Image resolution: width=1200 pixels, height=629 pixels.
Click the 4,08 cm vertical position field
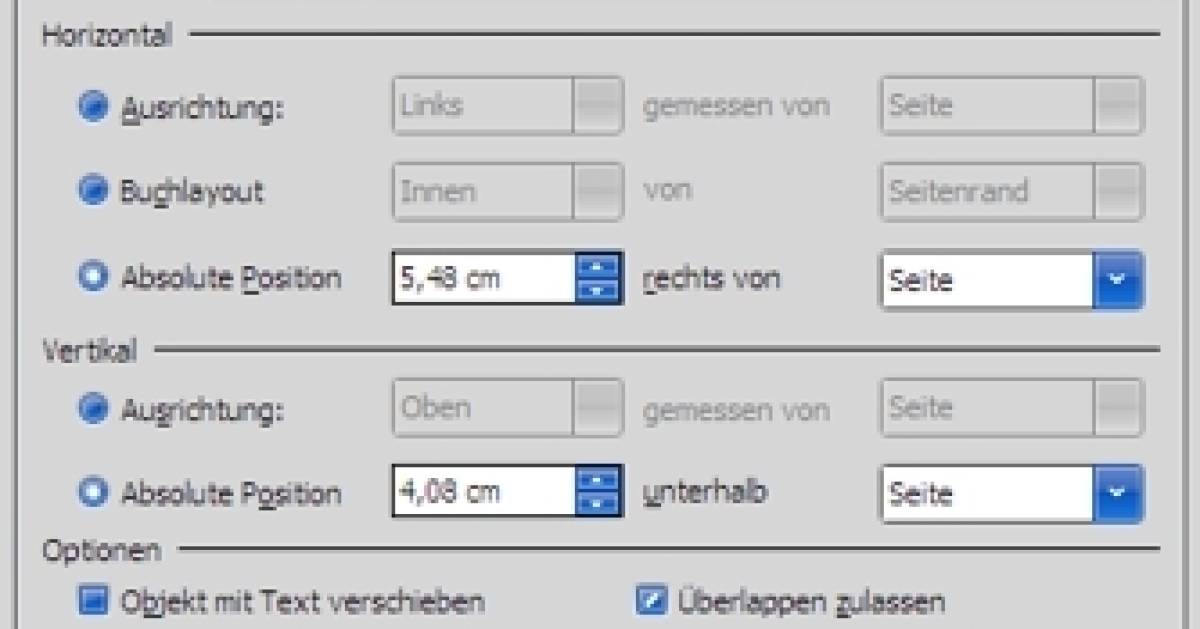[x=484, y=492]
